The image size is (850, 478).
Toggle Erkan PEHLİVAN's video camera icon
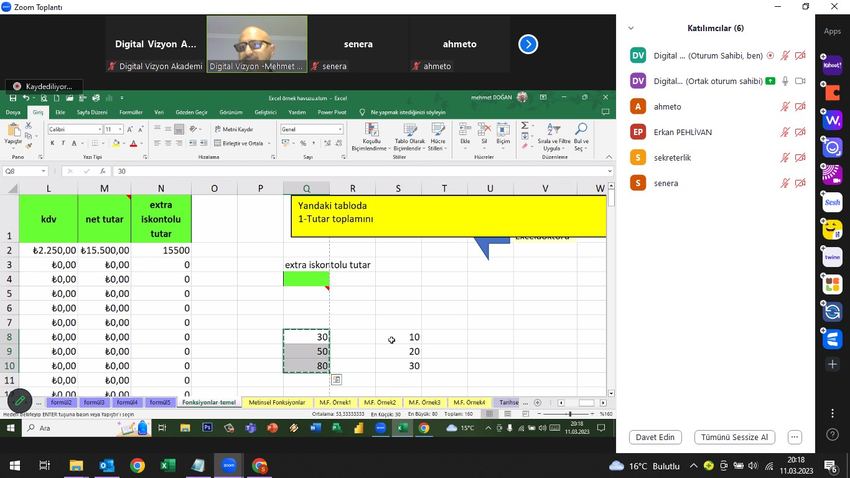[x=800, y=132]
